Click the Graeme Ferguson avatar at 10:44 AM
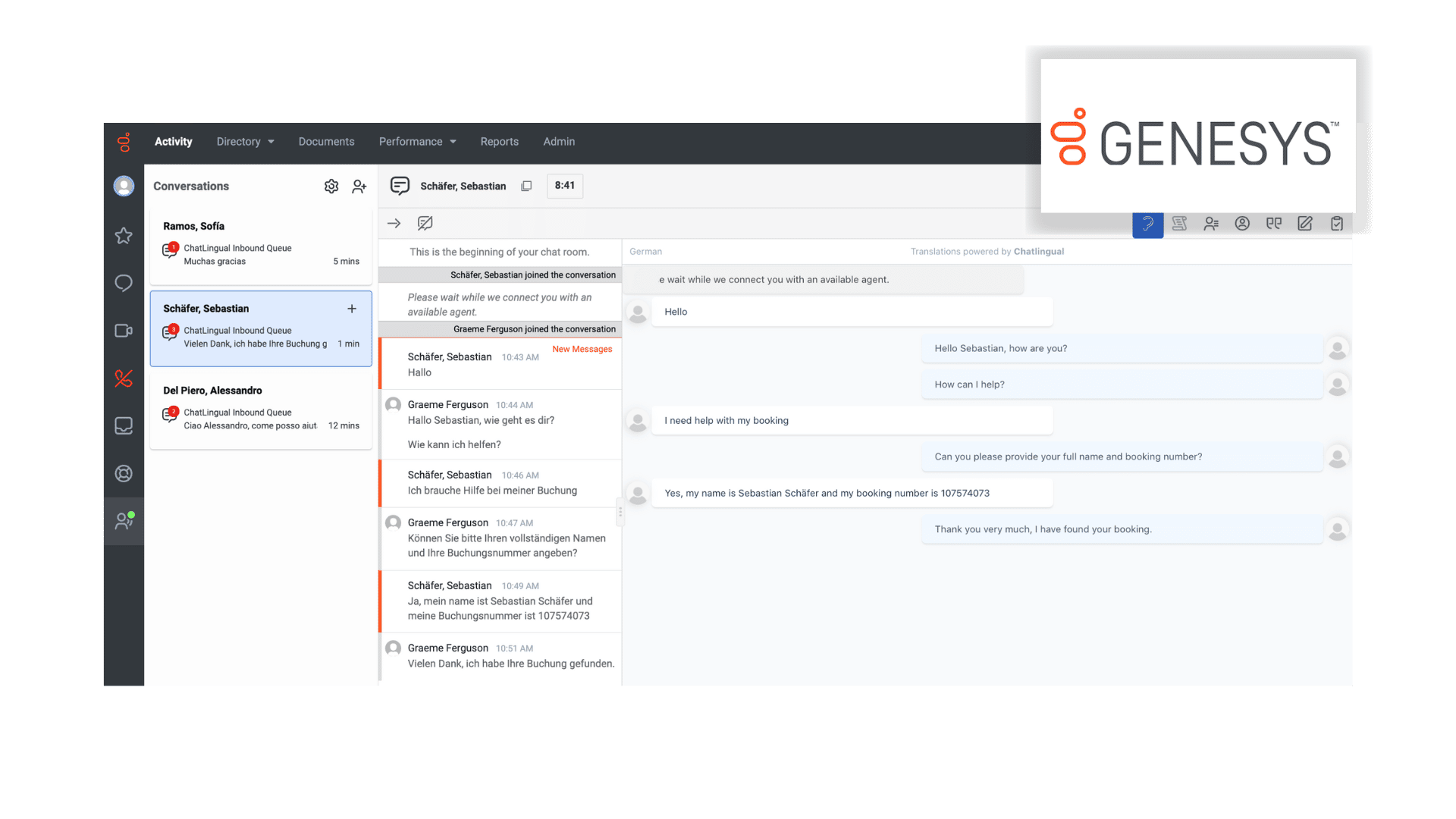 point(393,405)
